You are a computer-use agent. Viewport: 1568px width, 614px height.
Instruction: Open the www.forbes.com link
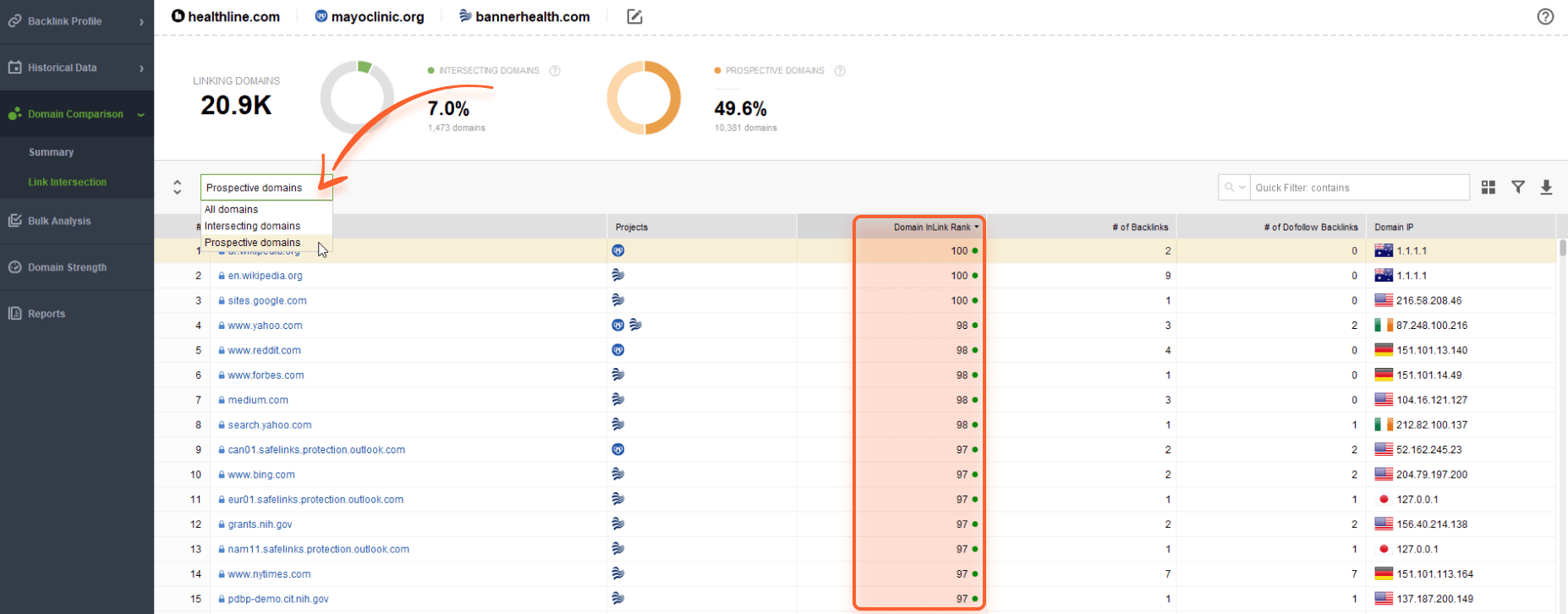point(266,376)
